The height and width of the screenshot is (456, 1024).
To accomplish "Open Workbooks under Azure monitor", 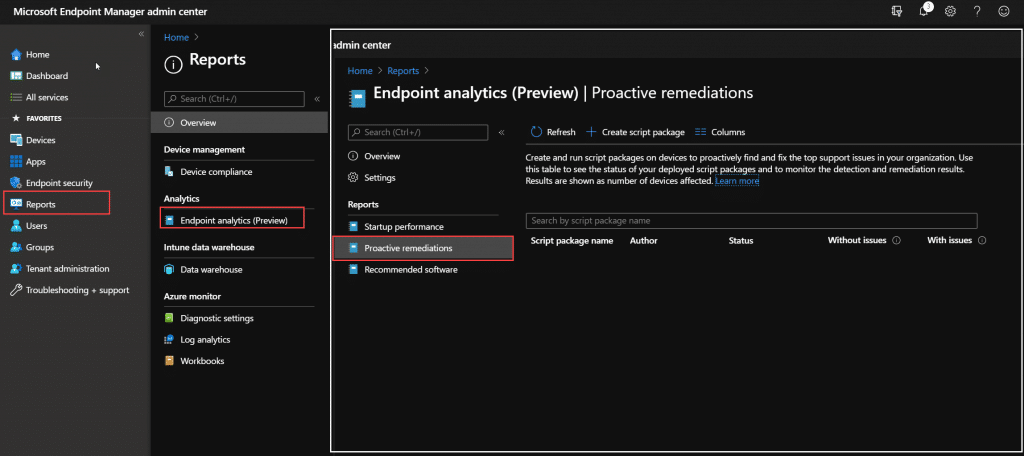I will (202, 361).
